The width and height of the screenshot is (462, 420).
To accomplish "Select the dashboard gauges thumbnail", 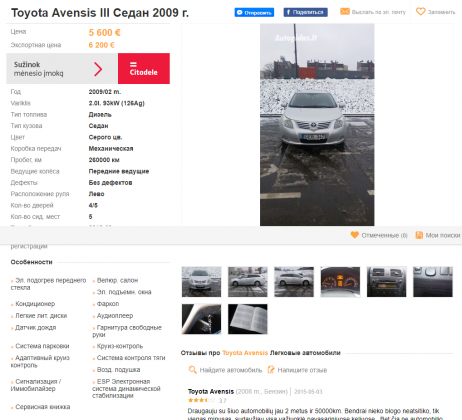I will pos(340,282).
